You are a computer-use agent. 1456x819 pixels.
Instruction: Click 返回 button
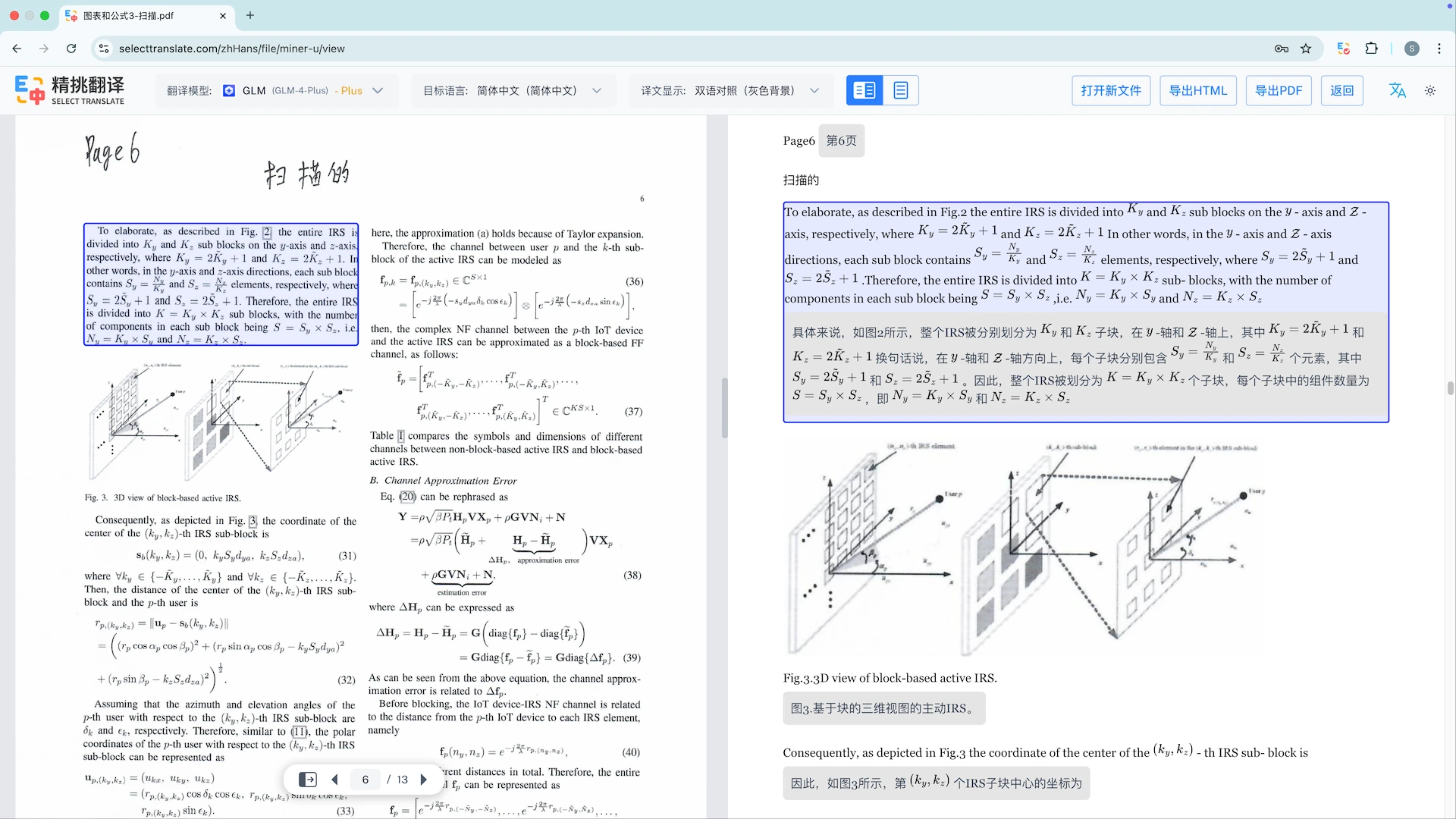1342,90
